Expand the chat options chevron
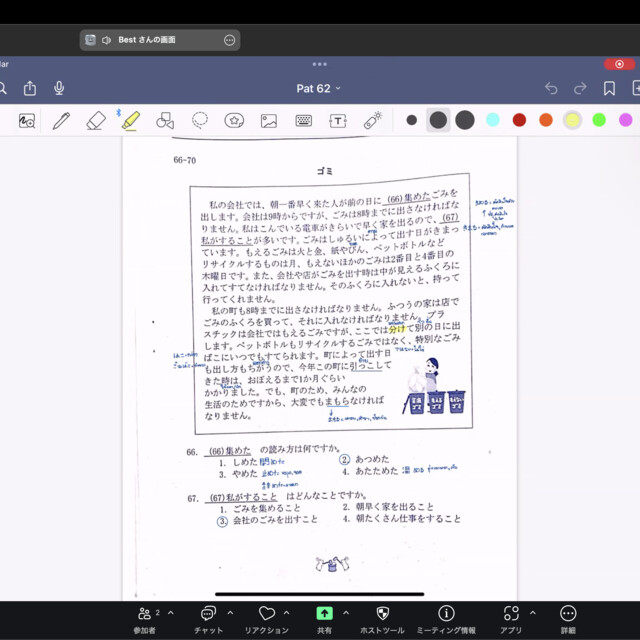The height and width of the screenshot is (640, 640). pos(230,613)
